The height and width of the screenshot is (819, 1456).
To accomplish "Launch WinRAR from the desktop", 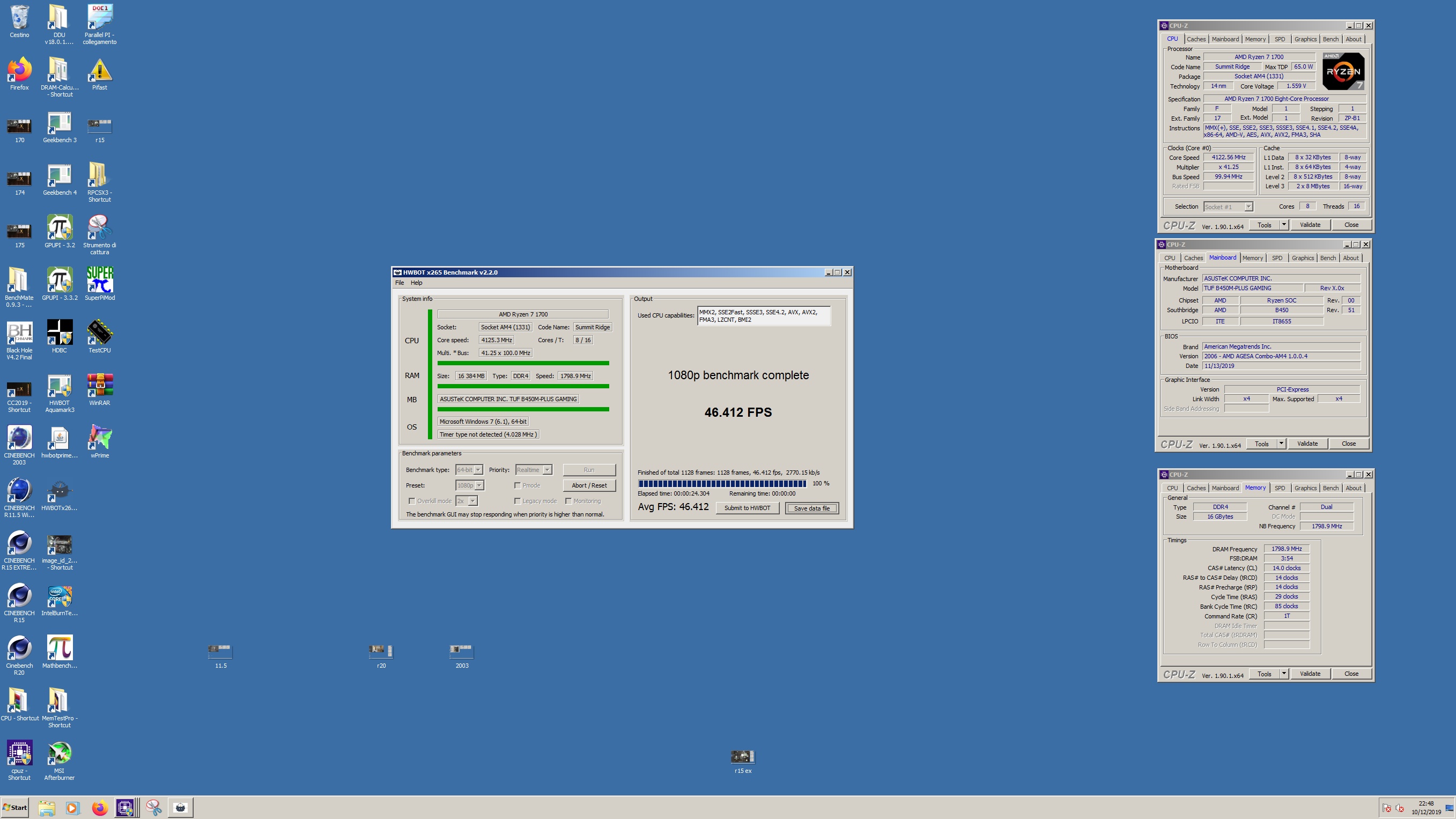I will [x=99, y=389].
